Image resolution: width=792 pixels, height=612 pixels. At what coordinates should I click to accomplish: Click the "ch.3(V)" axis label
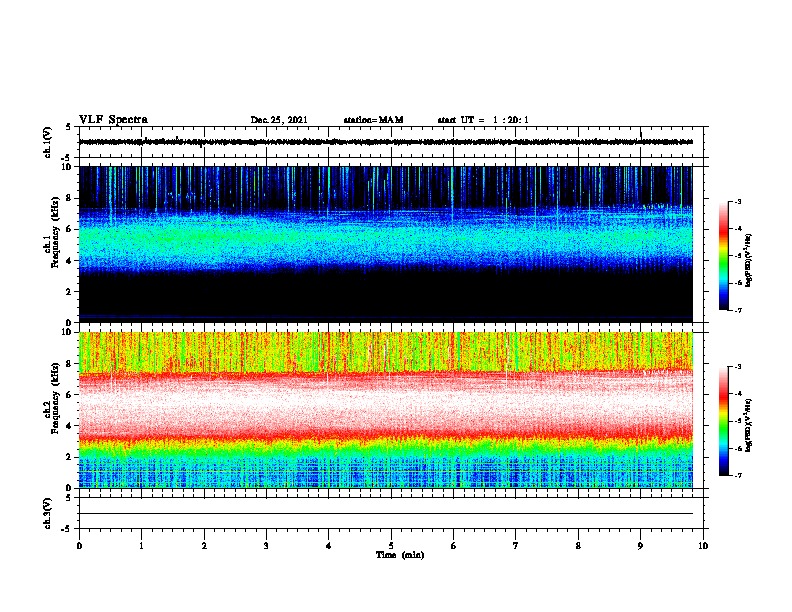48,513
